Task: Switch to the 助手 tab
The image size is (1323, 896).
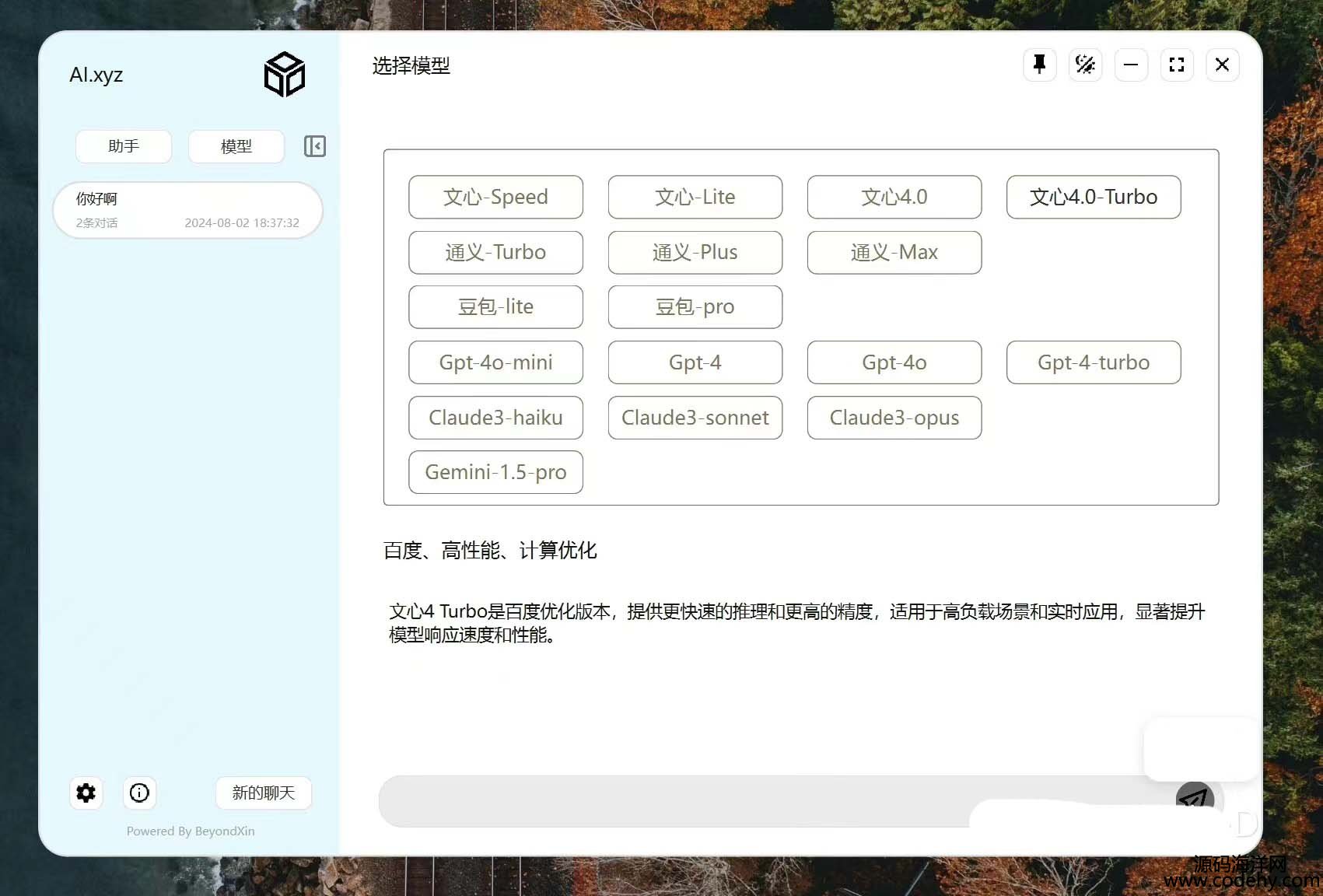Action: coord(124,146)
